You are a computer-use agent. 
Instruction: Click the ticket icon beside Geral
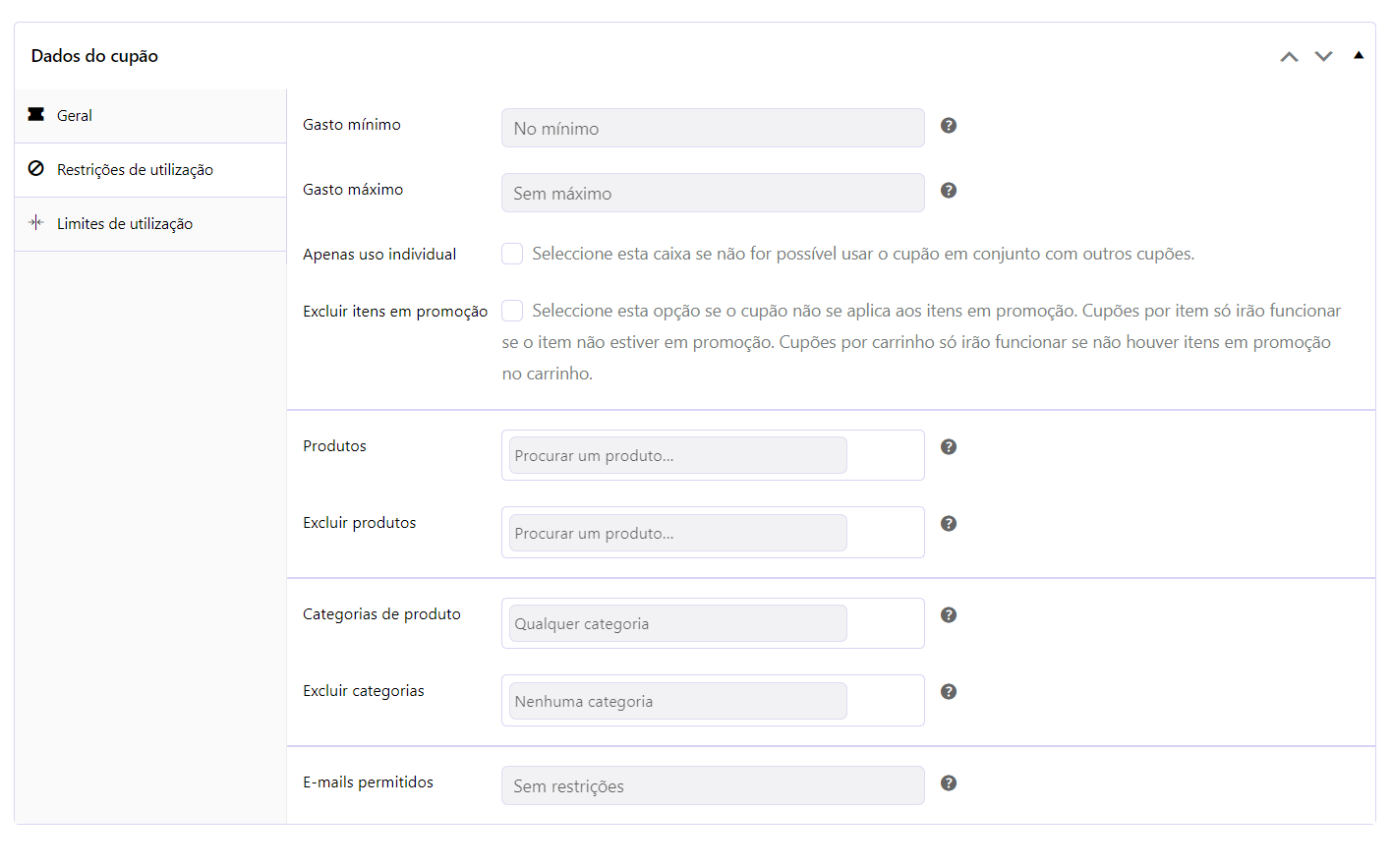pos(36,114)
